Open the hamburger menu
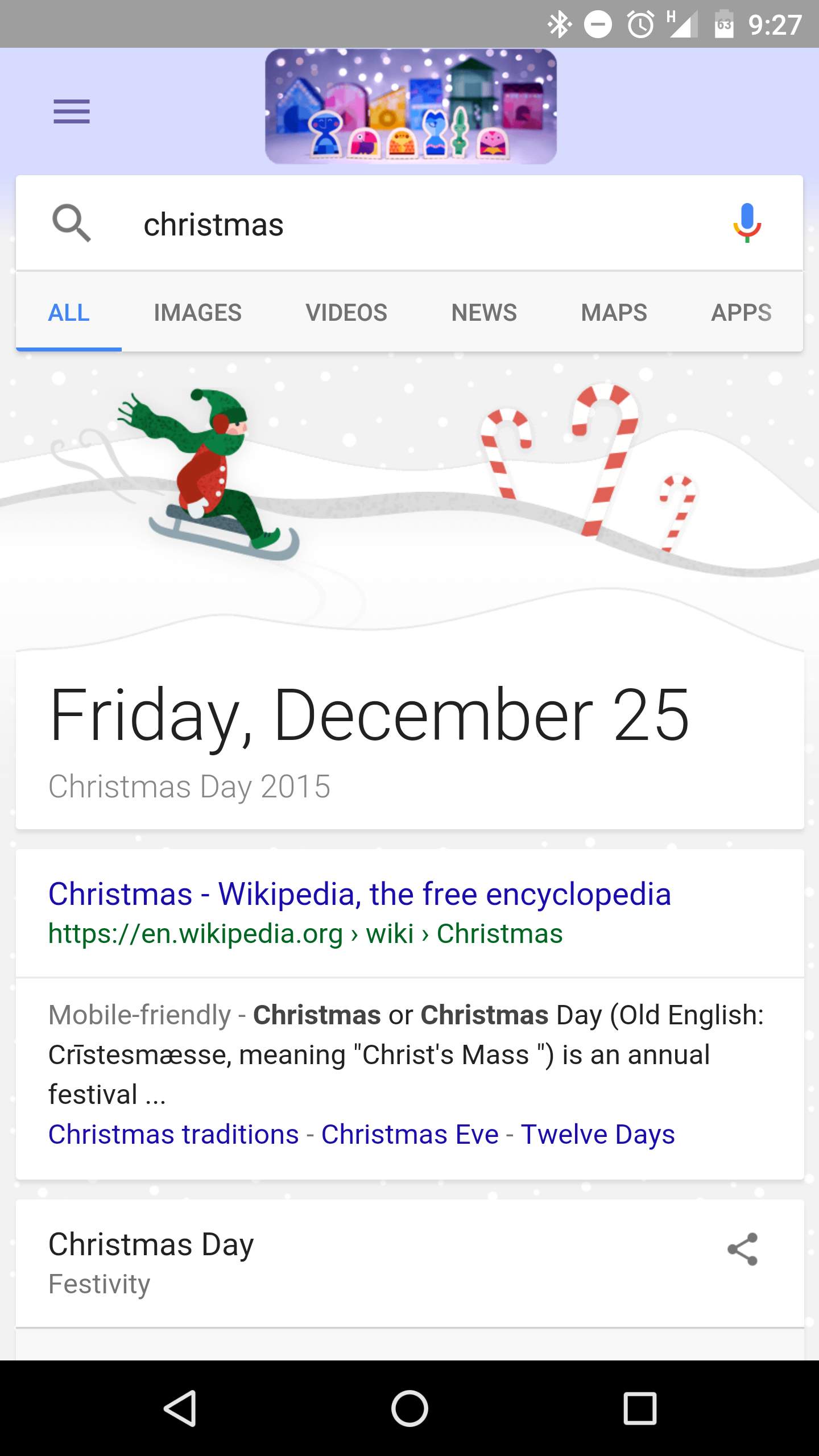This screenshot has width=819, height=1456. pyautogui.click(x=72, y=111)
